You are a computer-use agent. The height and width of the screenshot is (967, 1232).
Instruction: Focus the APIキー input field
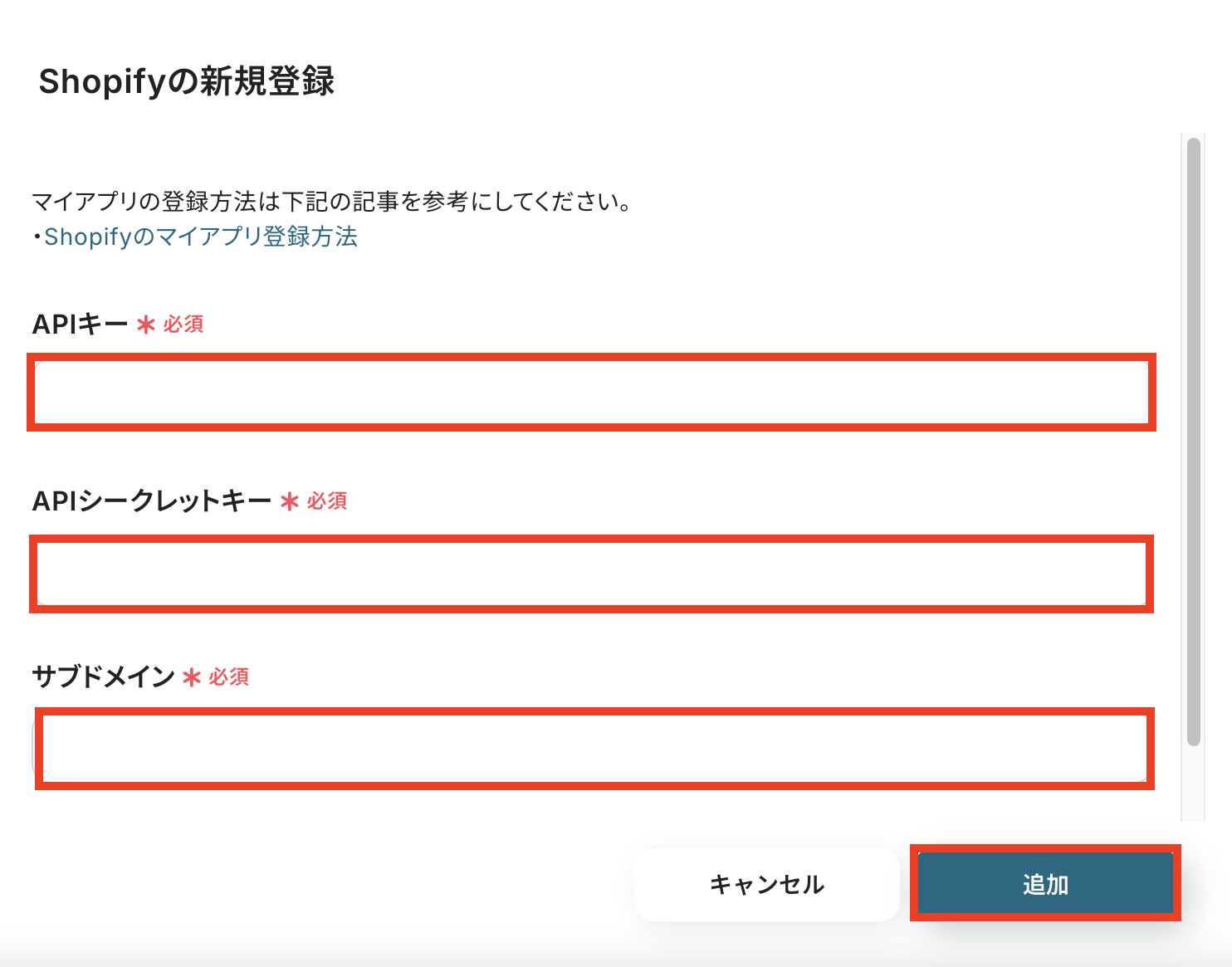pos(591,393)
